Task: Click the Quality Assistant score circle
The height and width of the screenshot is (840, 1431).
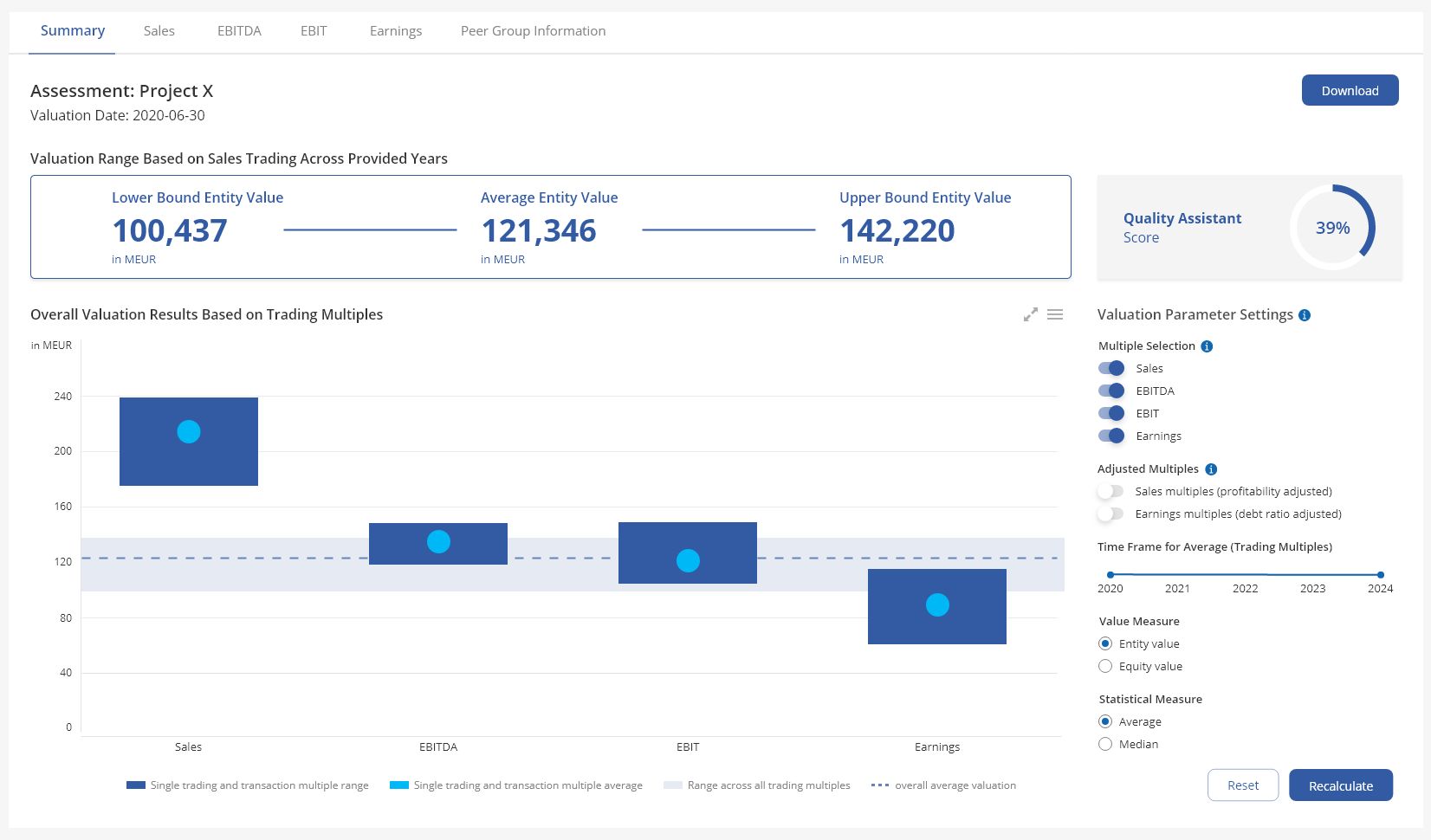Action: (x=1332, y=228)
